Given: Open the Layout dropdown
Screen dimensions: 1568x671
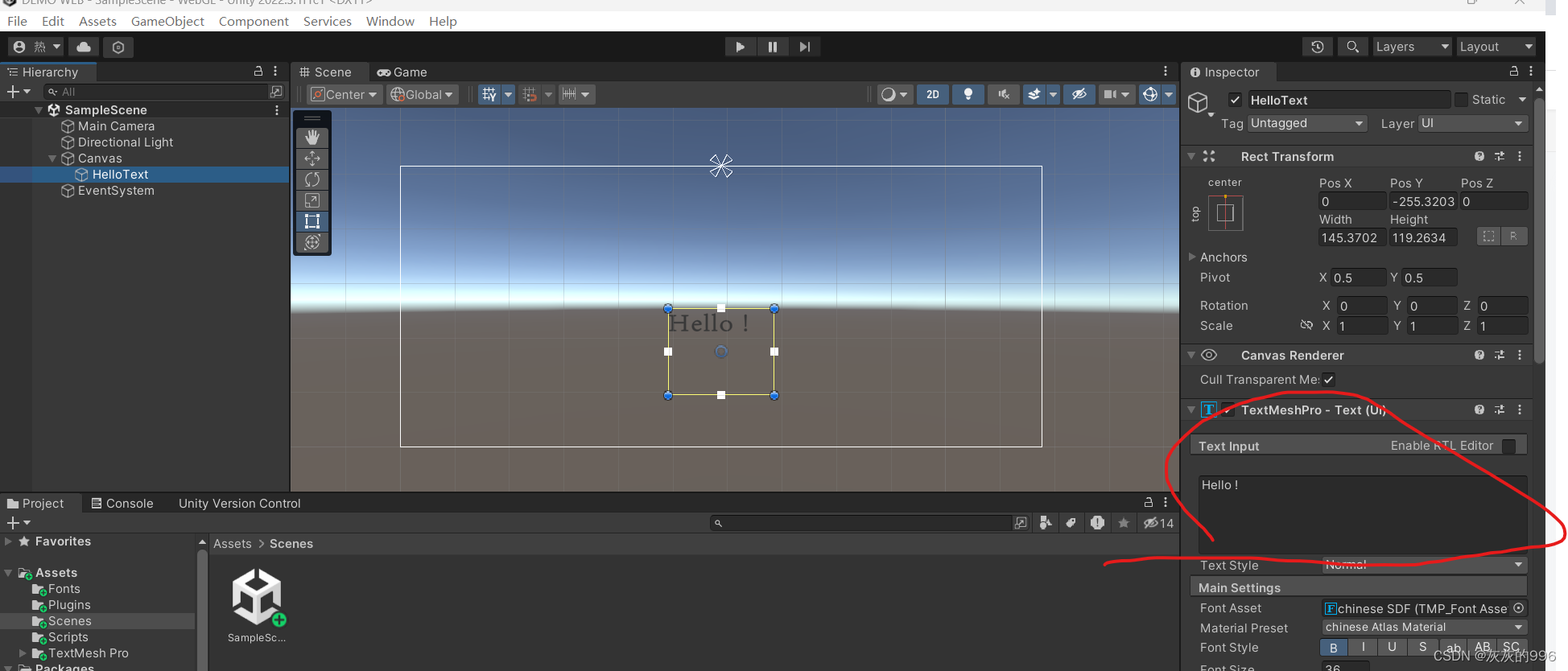Looking at the screenshot, I should coord(1496,47).
